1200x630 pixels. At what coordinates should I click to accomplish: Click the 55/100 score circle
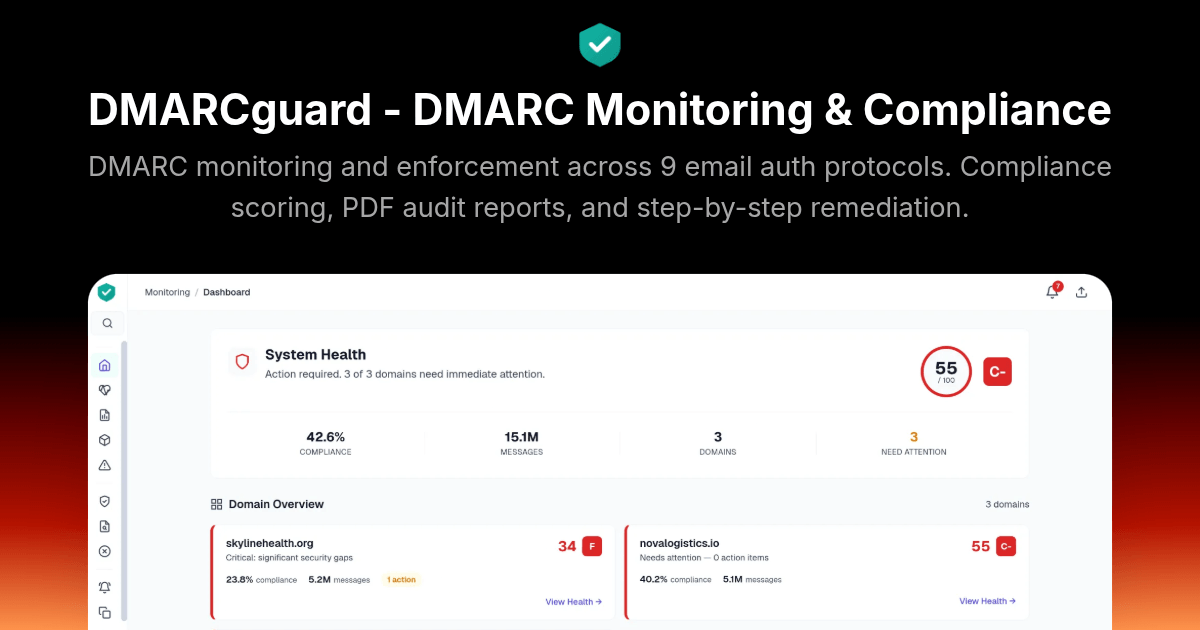(946, 372)
